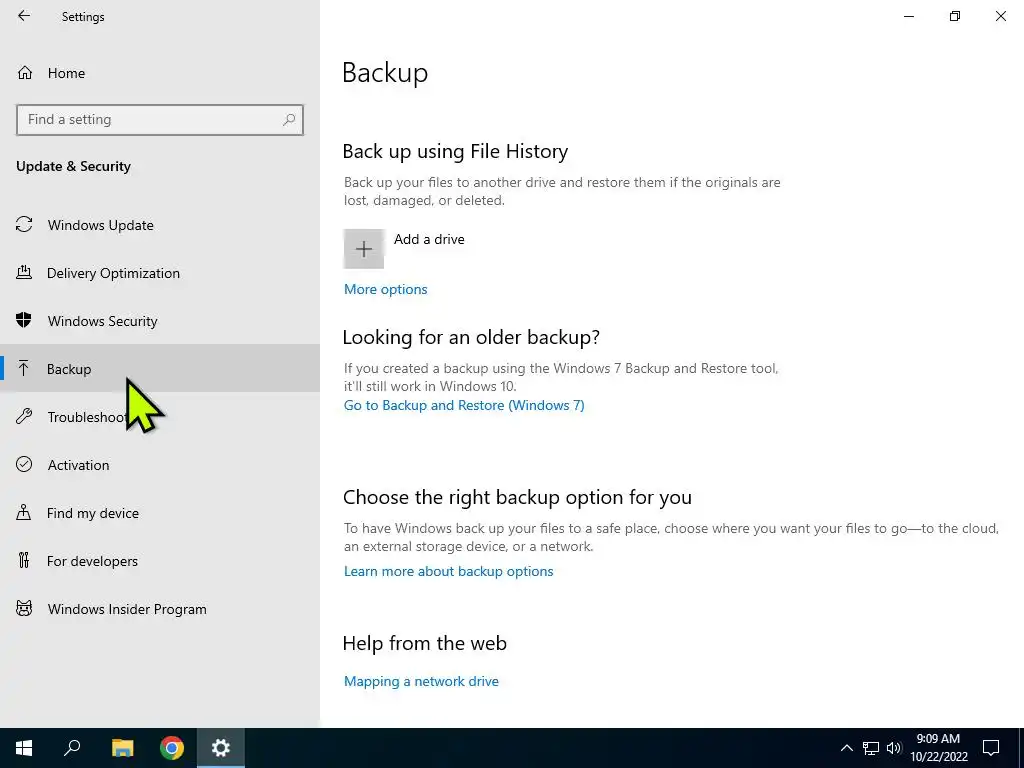
Task: Go to Backup and Restore (Windows 7)
Action: point(464,405)
